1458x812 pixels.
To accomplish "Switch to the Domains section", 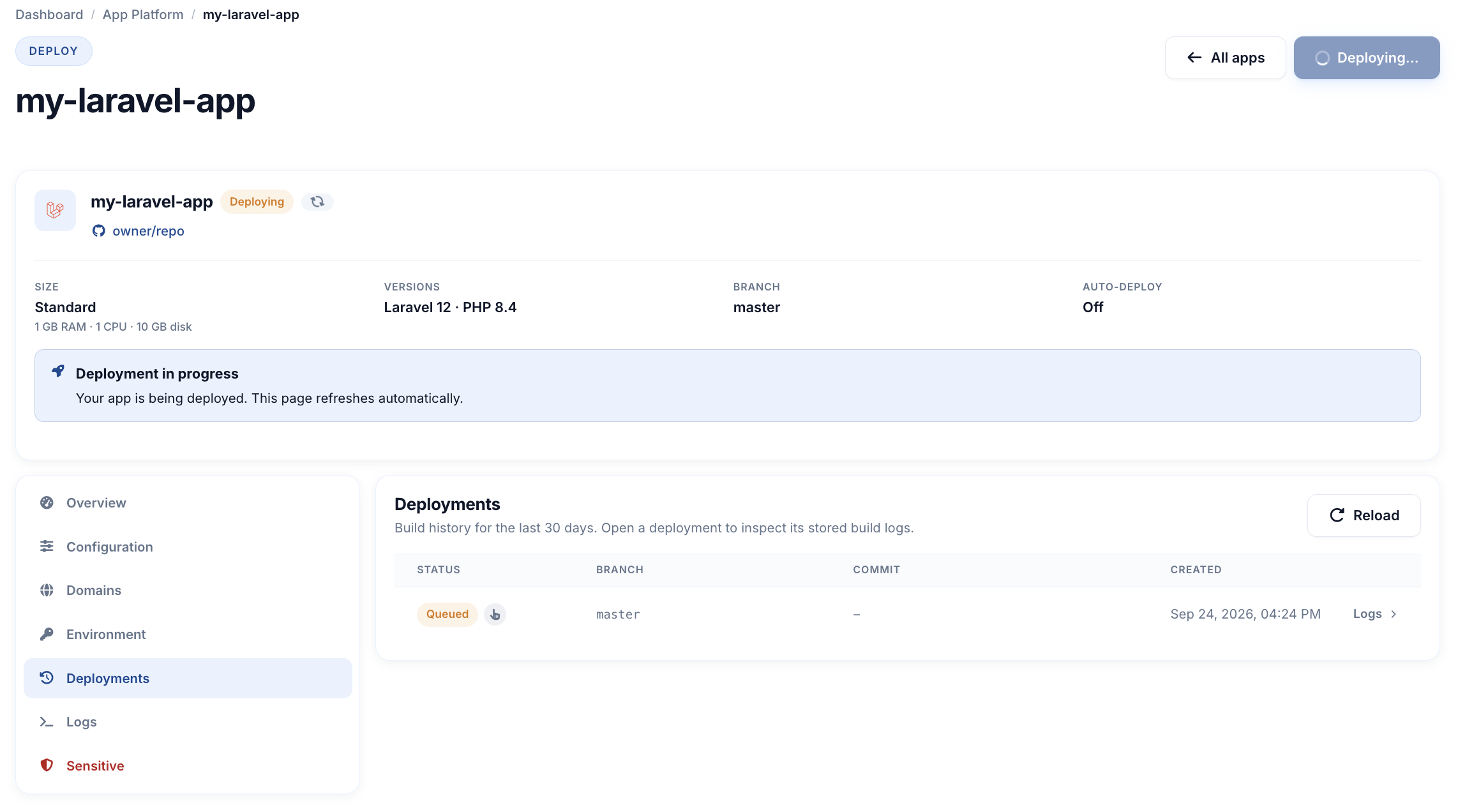I will point(188,590).
